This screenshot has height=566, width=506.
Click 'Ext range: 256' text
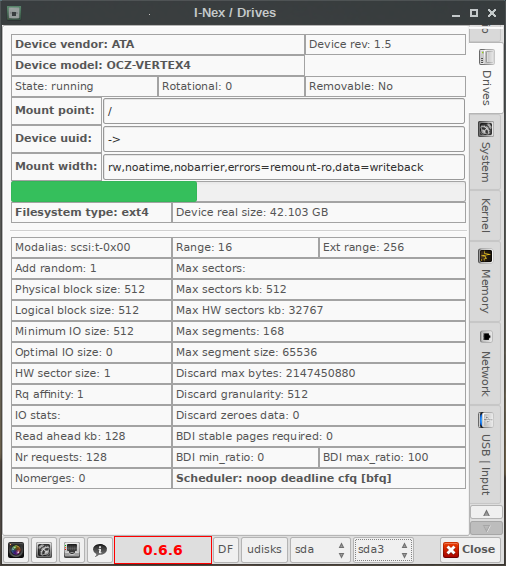363,248
